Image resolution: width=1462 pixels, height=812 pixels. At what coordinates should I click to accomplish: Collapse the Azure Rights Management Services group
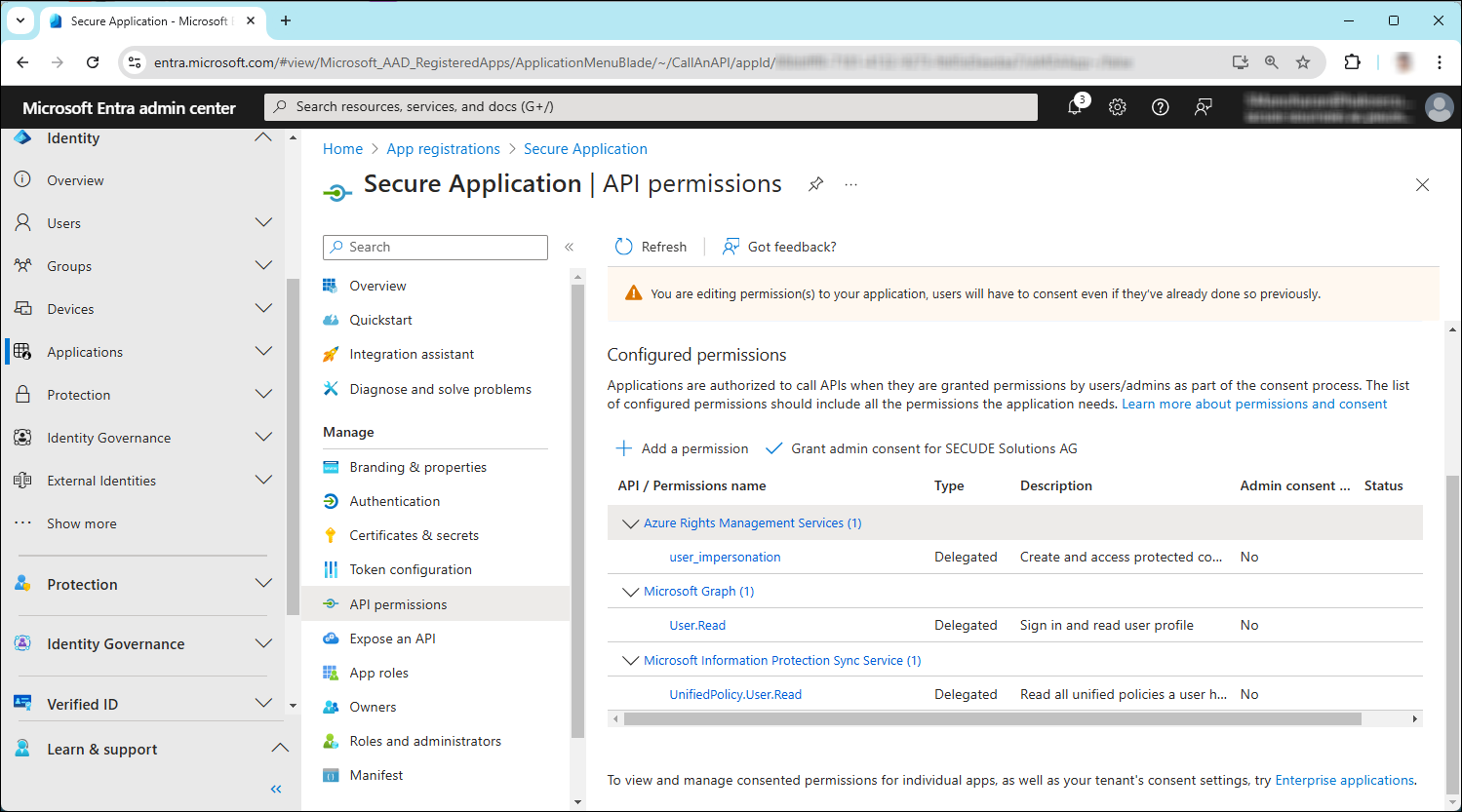[630, 522]
